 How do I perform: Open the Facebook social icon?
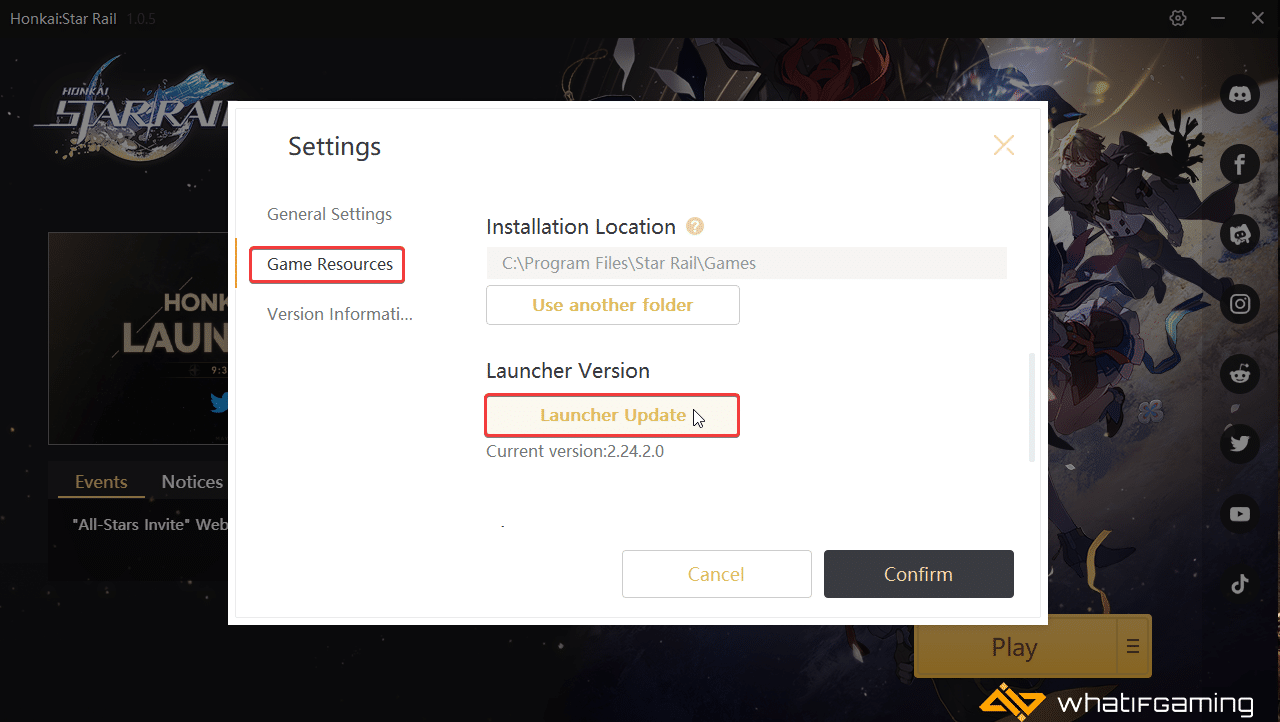coord(1240,164)
